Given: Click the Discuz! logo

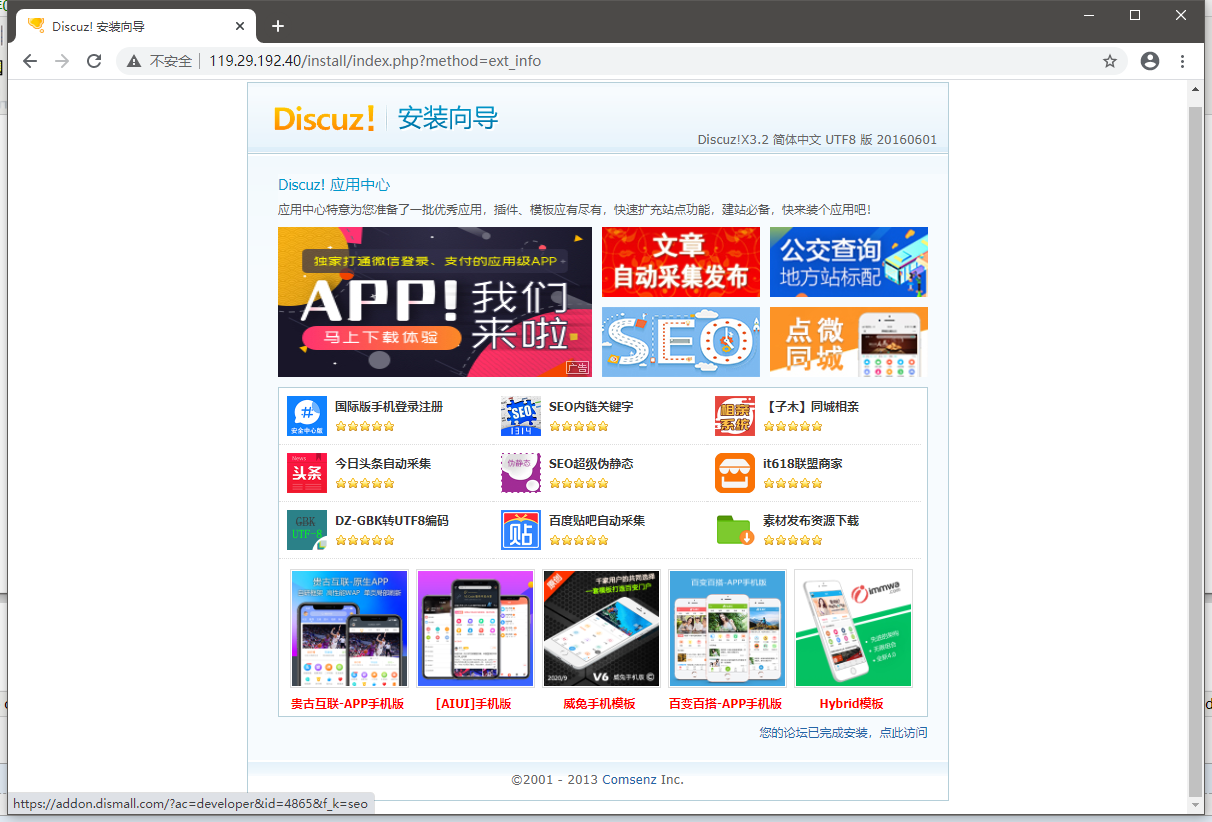Looking at the screenshot, I should pos(325,118).
